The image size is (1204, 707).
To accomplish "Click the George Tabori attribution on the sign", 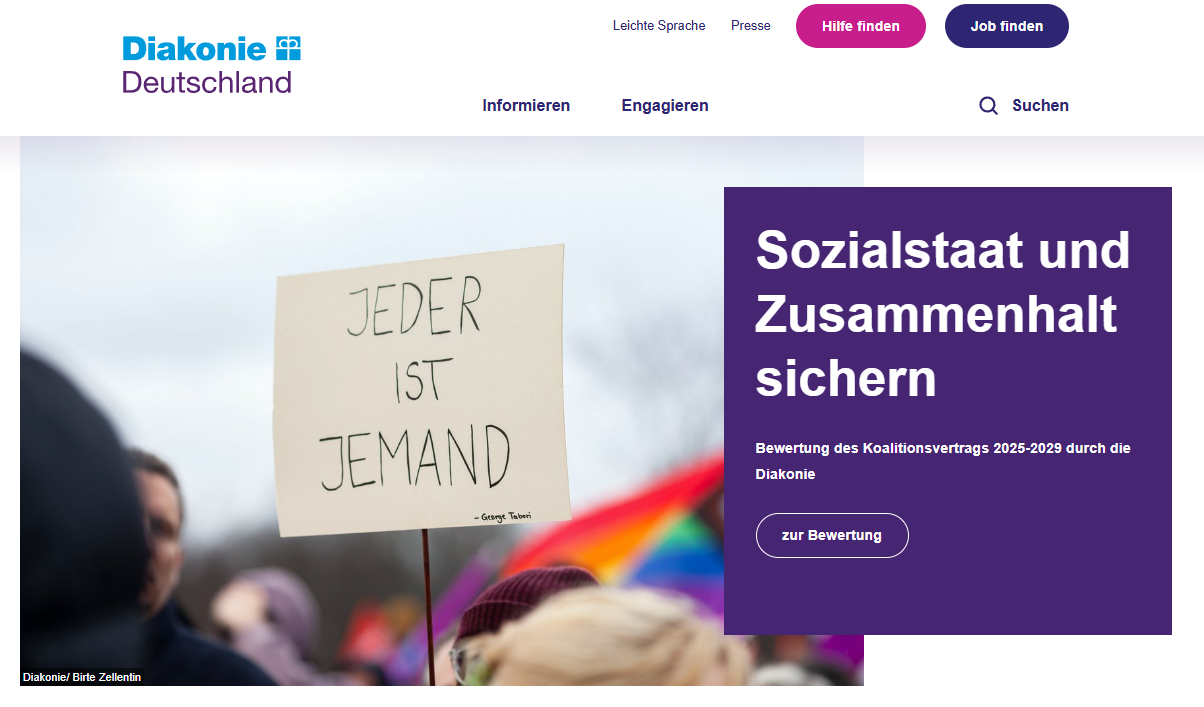I will (x=502, y=517).
